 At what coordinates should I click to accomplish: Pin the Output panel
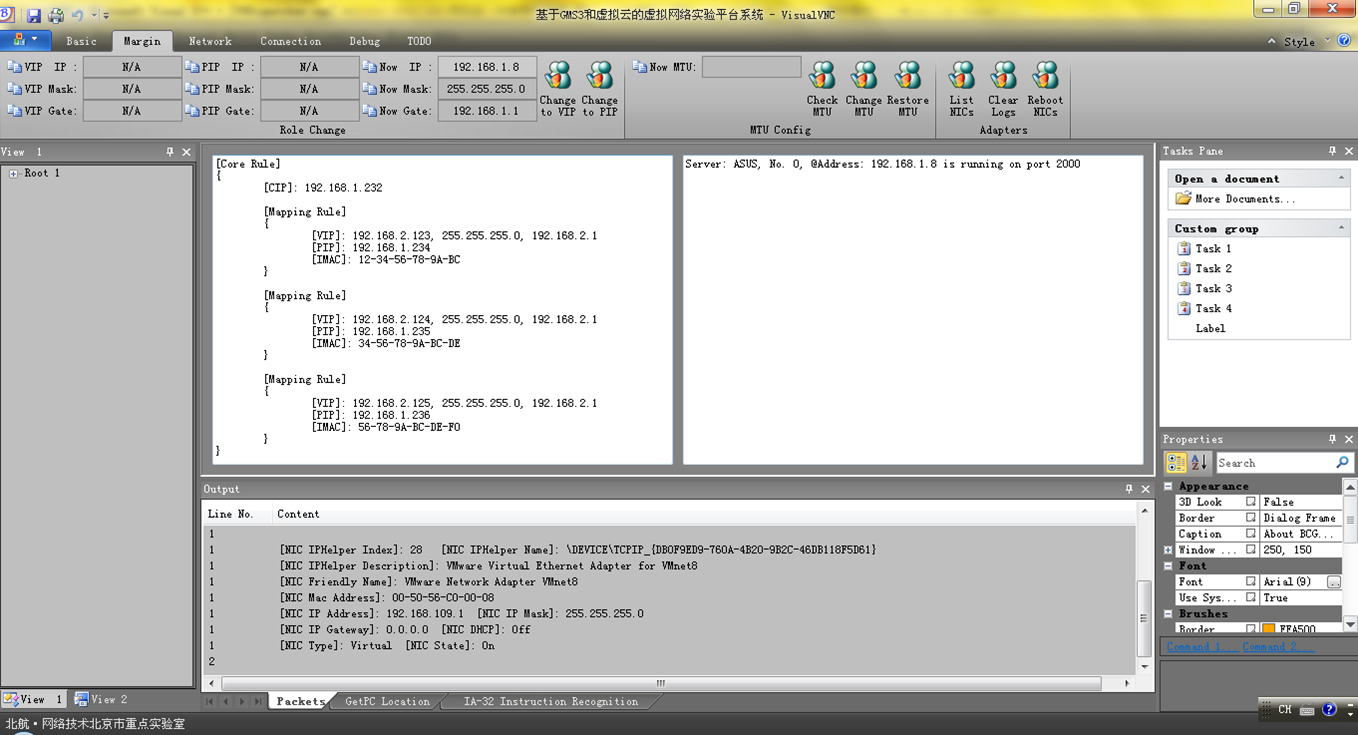click(x=1129, y=489)
